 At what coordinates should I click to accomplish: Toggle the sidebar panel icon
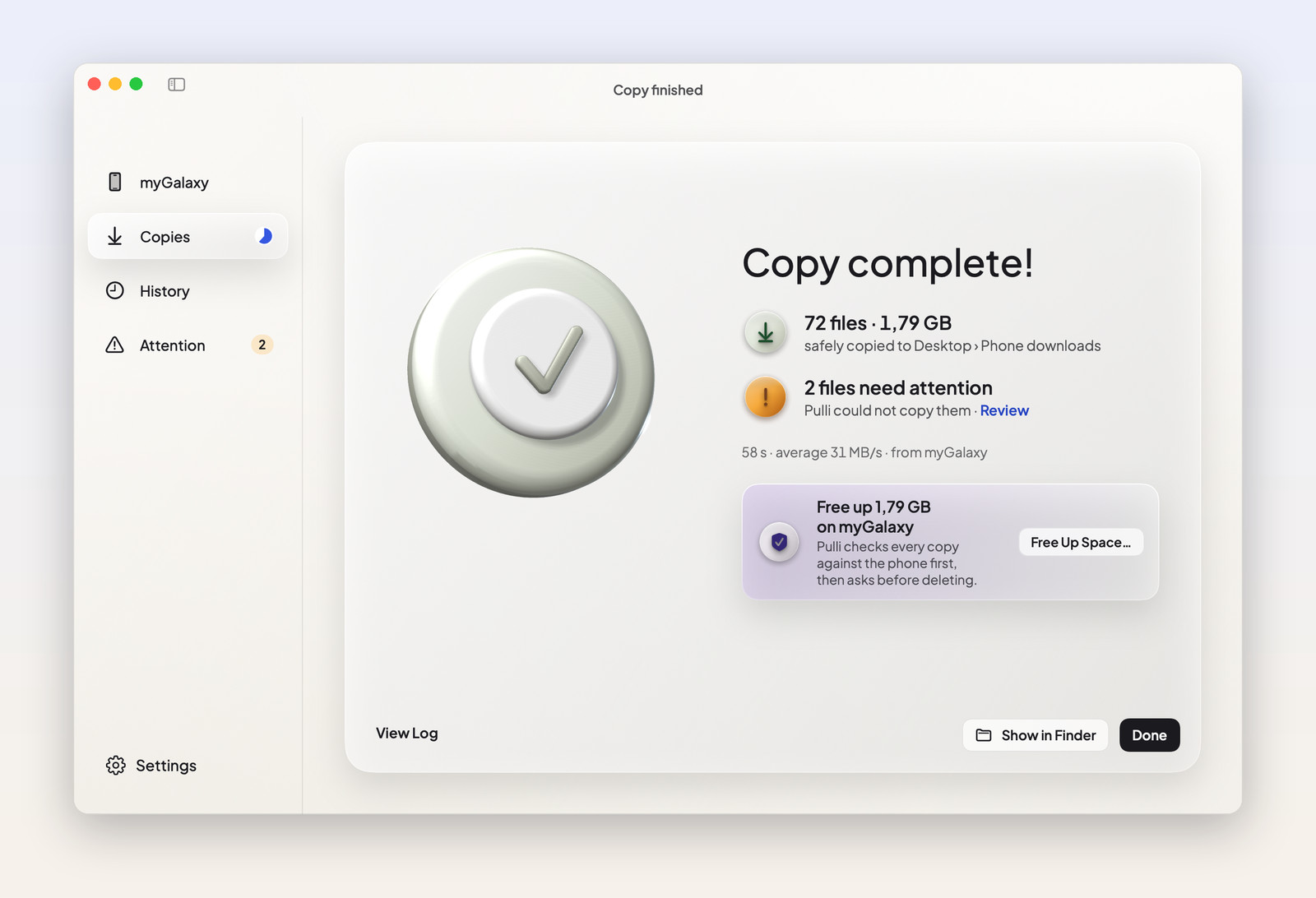tap(176, 85)
